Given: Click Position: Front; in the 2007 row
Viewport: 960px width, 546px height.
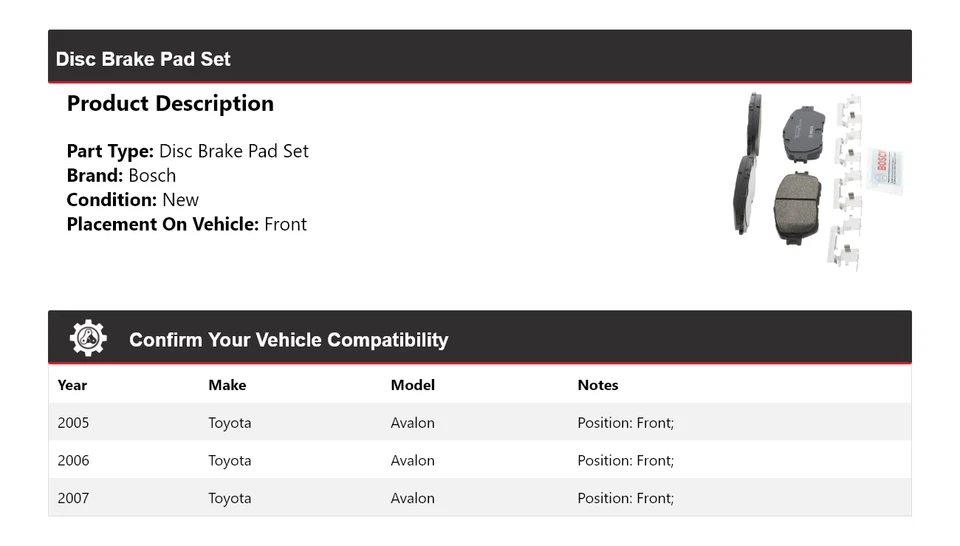Looking at the screenshot, I should tap(625, 498).
